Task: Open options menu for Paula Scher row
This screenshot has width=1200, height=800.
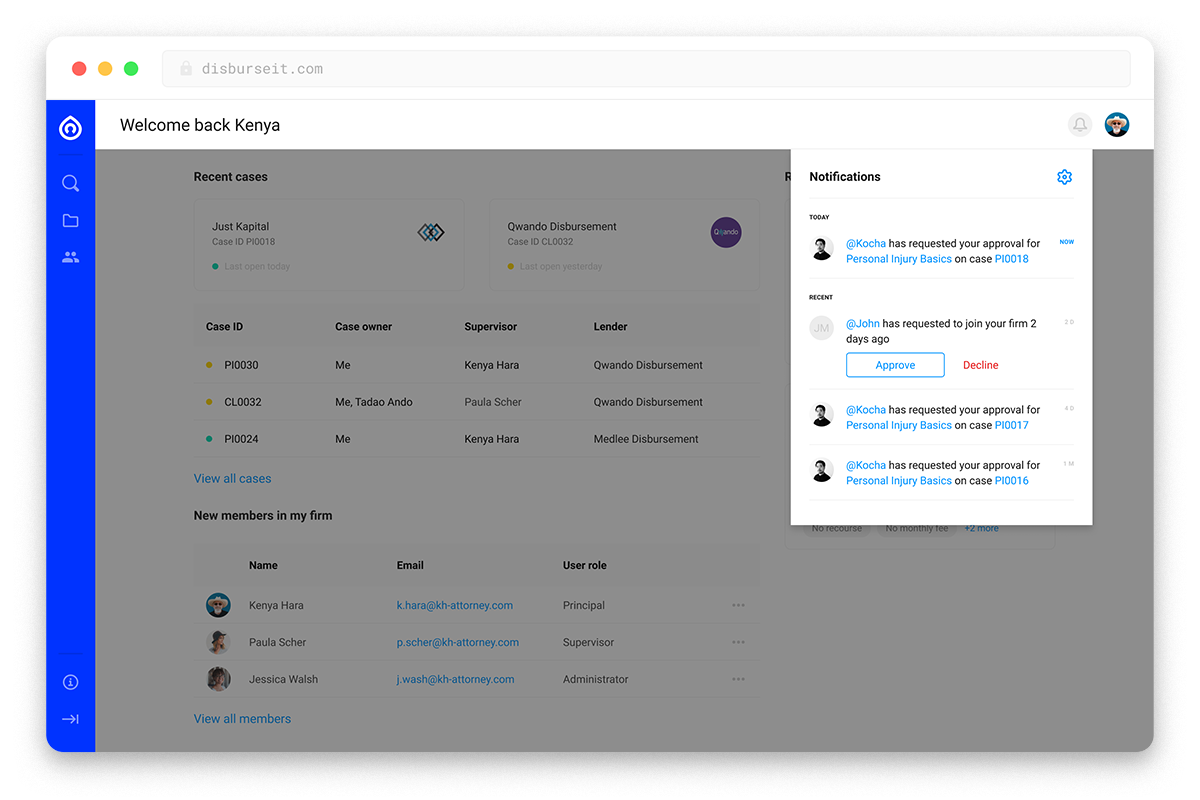Action: click(x=738, y=642)
